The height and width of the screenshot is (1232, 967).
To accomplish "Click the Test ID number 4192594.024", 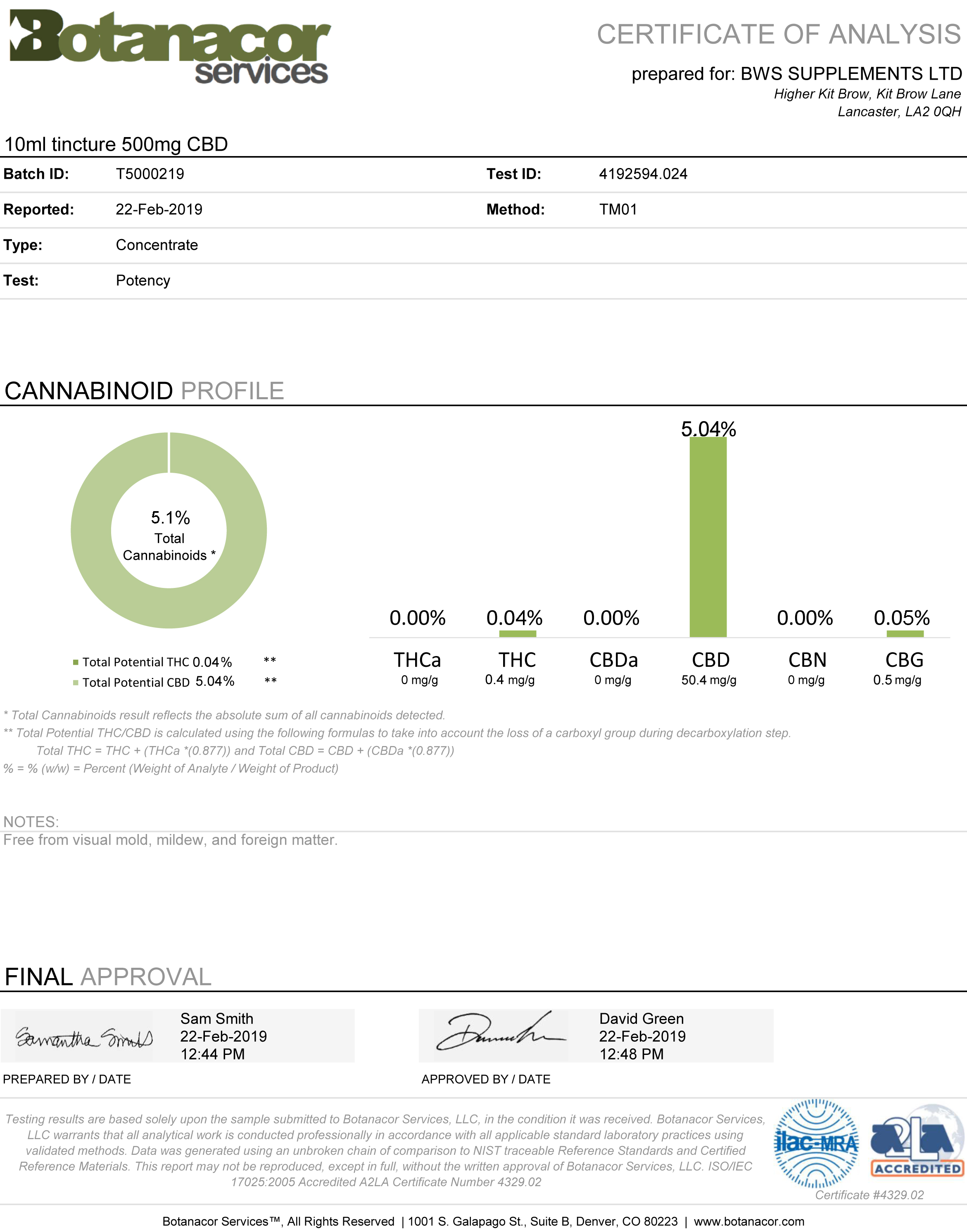I will tap(643, 174).
